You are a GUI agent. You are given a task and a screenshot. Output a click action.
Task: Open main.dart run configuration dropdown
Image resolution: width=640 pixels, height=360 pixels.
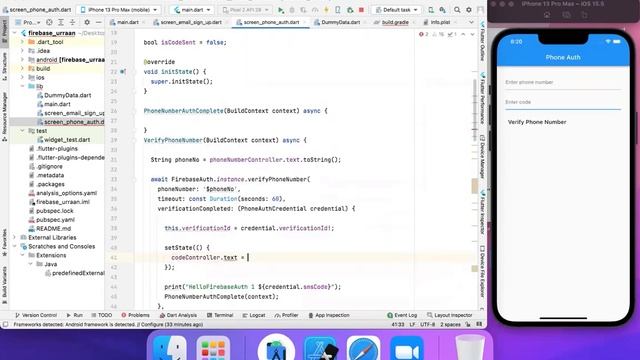pyautogui.click(x=192, y=9)
